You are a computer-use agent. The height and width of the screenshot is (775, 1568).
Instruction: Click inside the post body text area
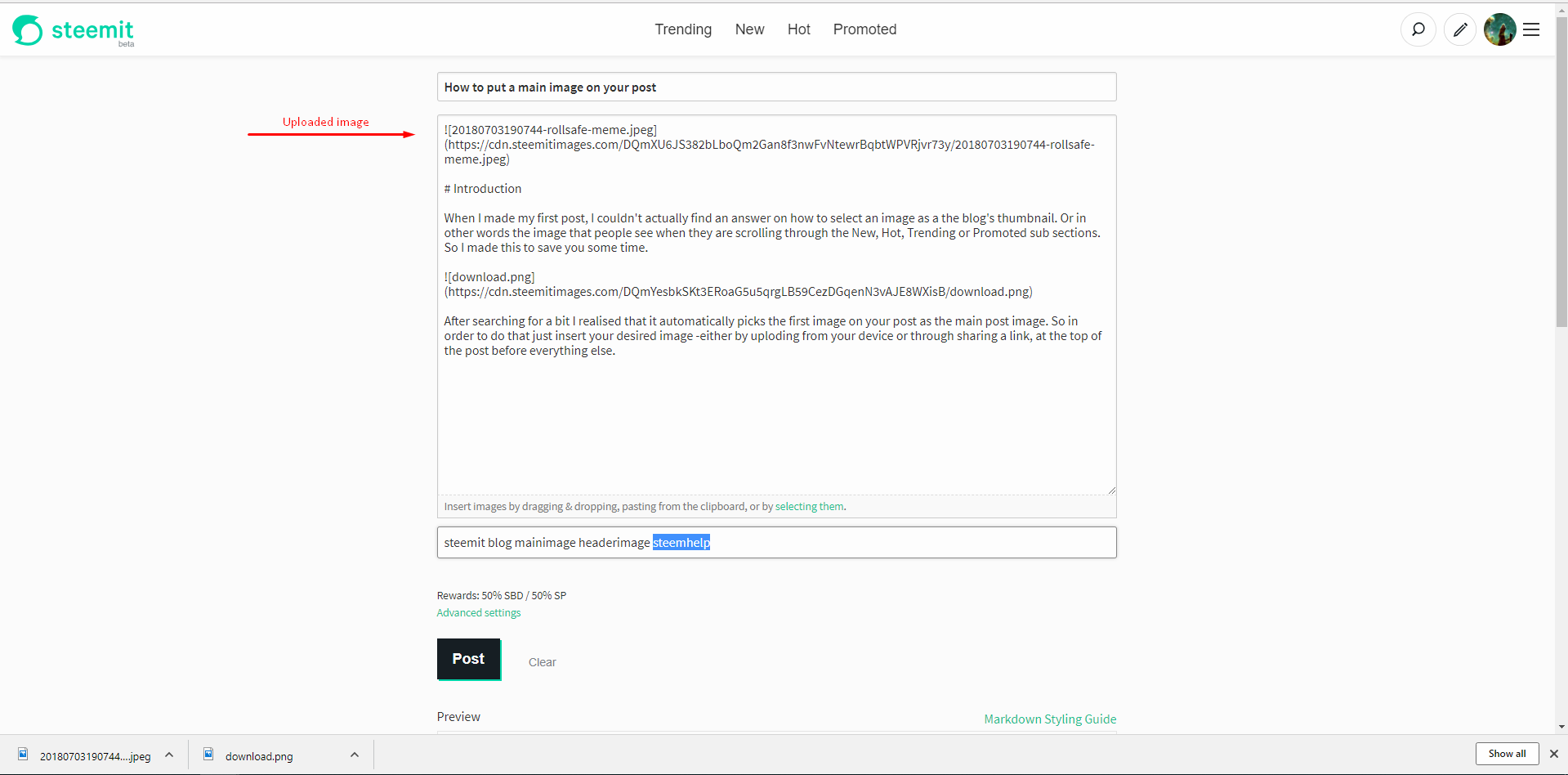click(x=777, y=305)
